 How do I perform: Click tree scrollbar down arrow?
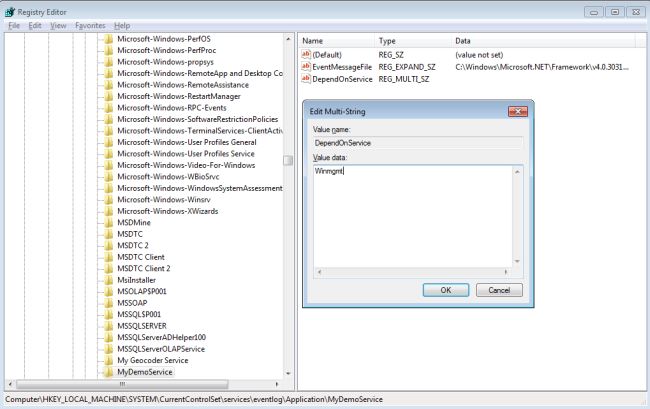coord(288,373)
